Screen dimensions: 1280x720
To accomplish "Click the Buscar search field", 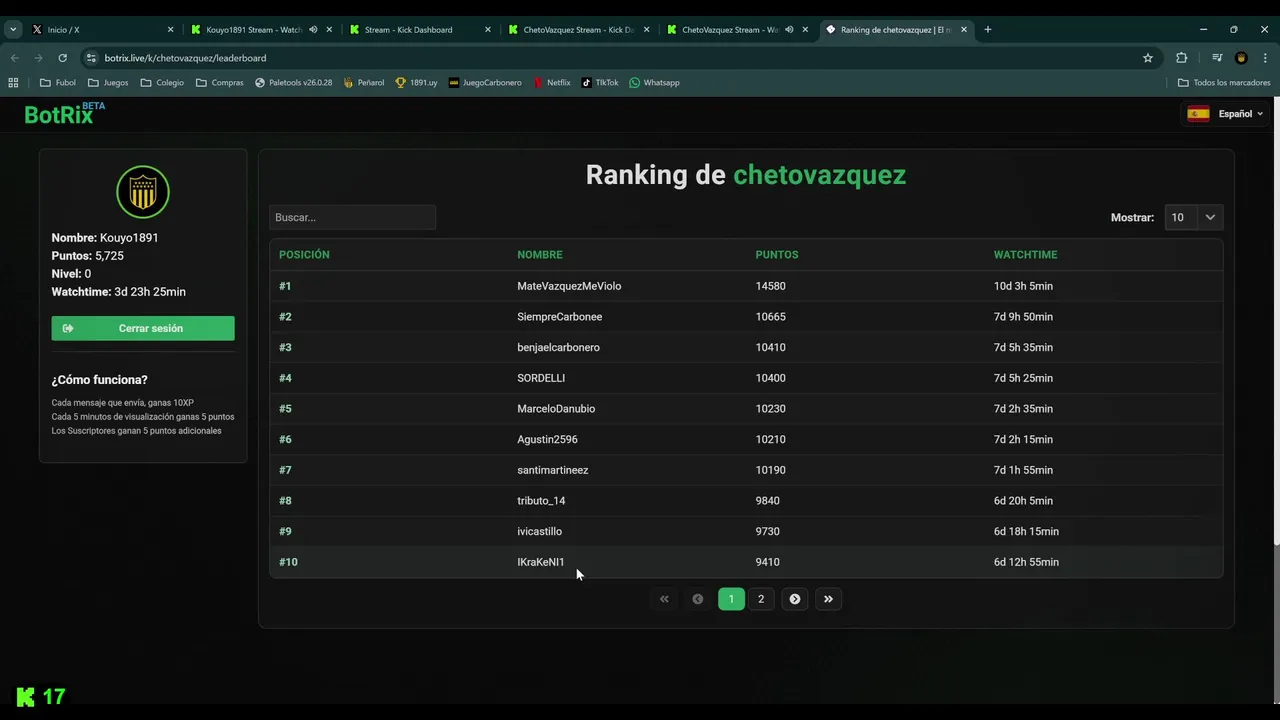I will pyautogui.click(x=352, y=217).
